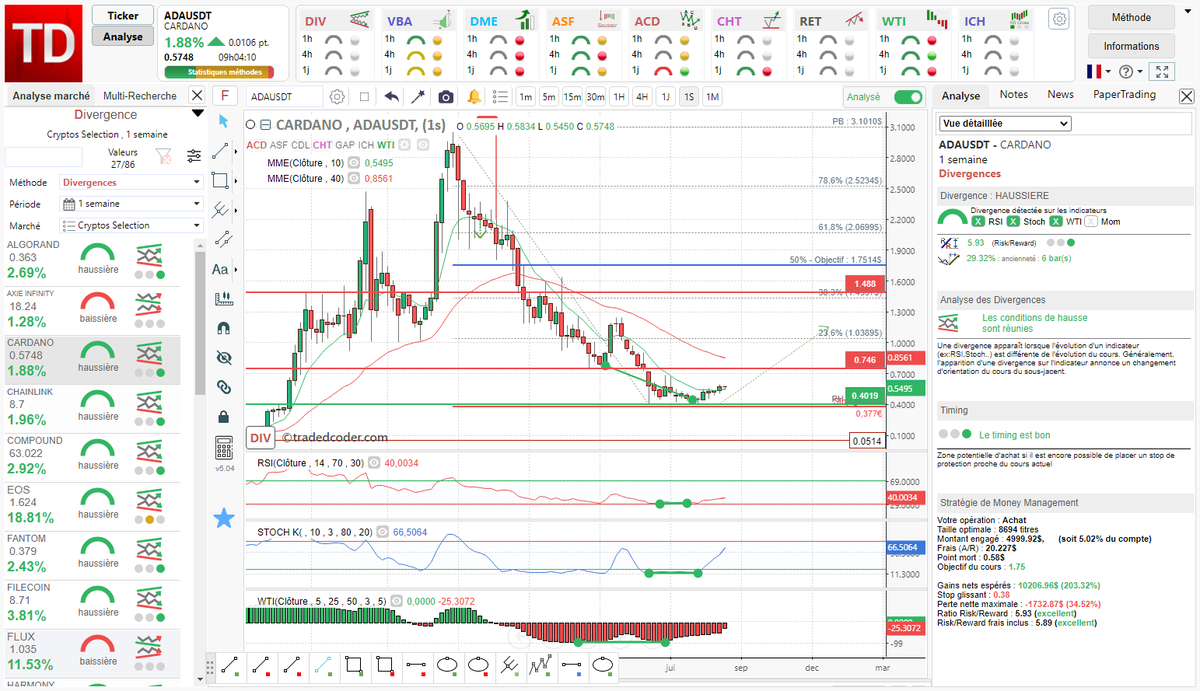The image size is (1200, 691).
Task: Open chart settings gear next to ADAUSDT field
Action: (338, 97)
